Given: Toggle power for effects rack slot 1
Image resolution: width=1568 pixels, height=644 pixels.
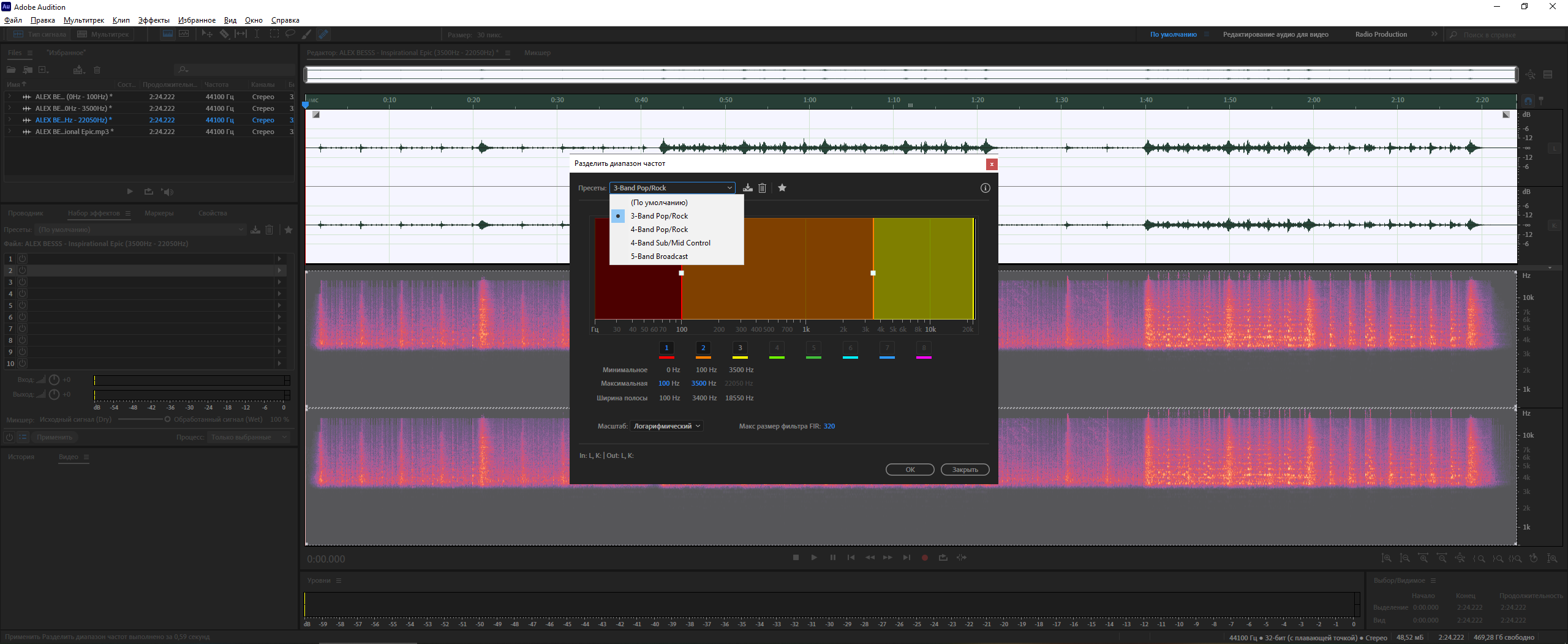Looking at the screenshot, I should pos(22,259).
